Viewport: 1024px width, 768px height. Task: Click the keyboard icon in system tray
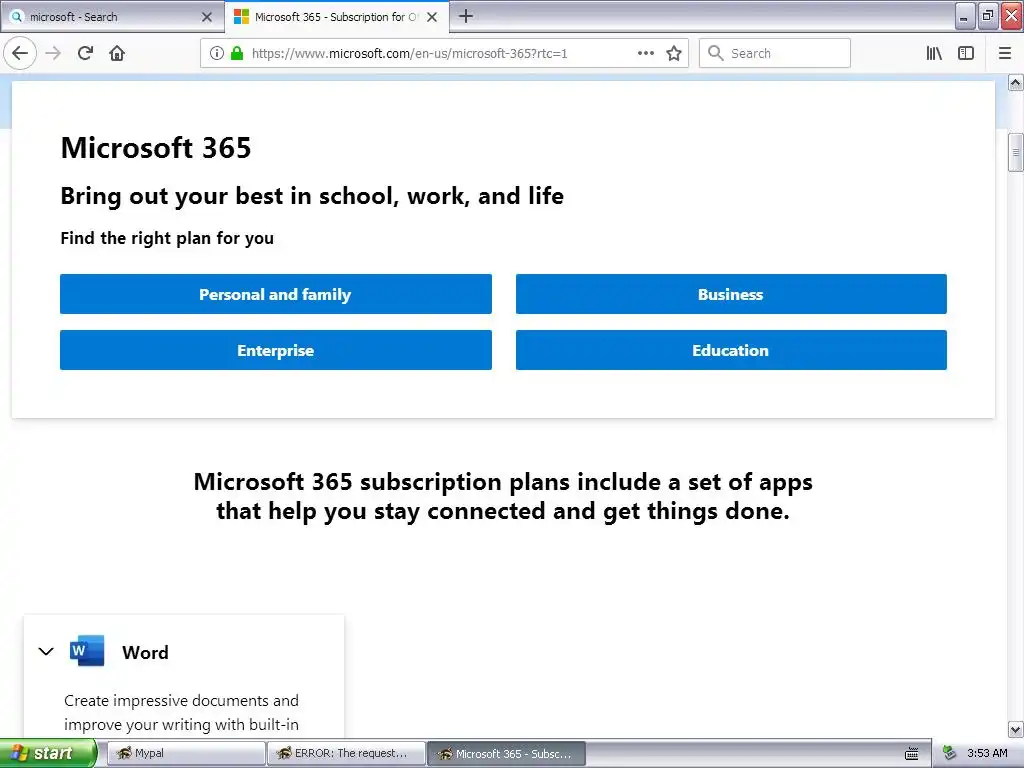pyautogui.click(x=912, y=754)
